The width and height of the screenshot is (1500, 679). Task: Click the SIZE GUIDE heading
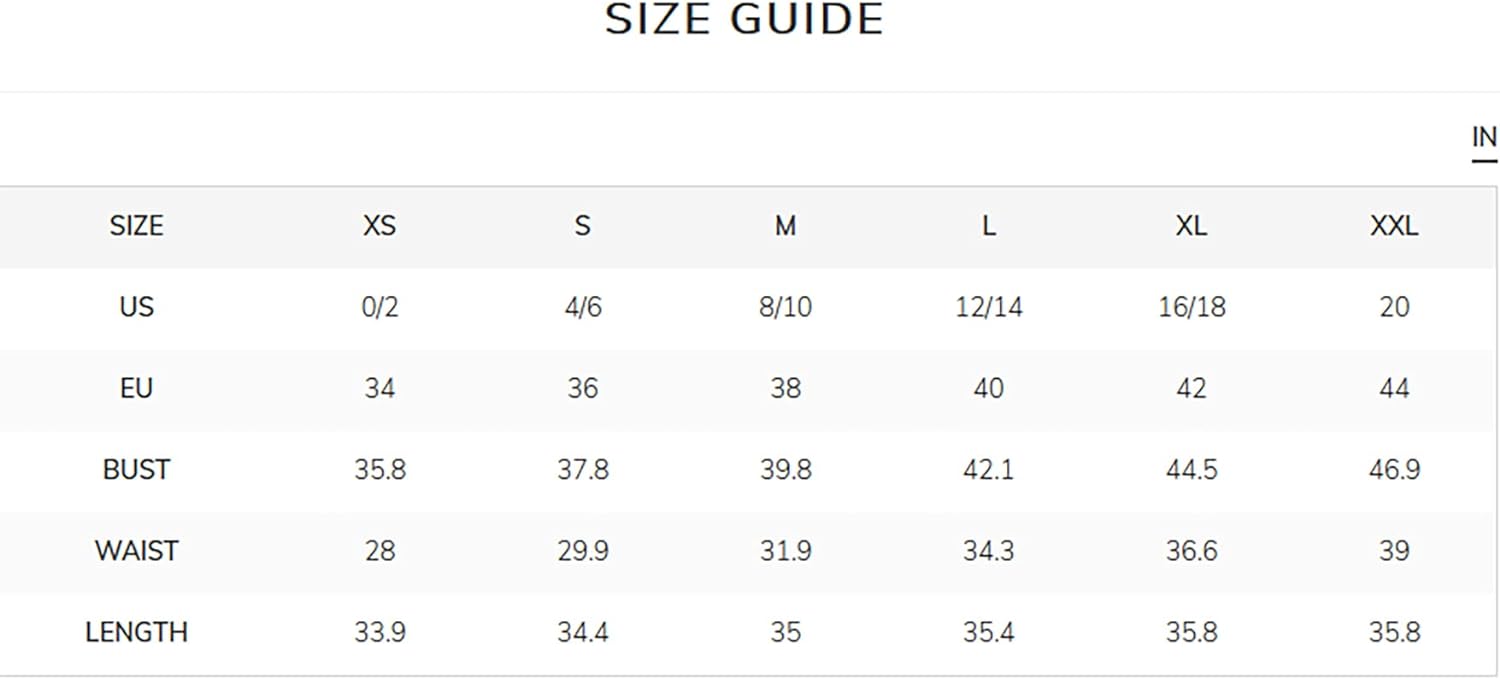(745, 20)
